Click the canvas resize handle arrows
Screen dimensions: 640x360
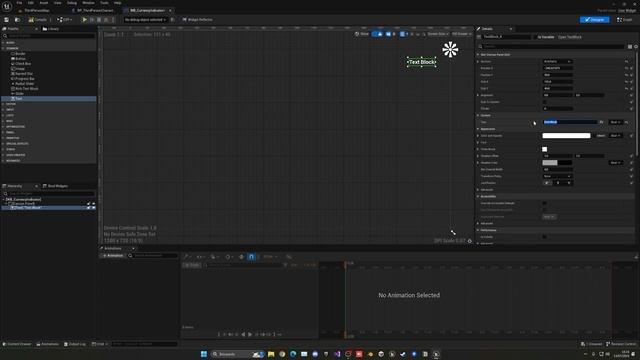coord(453,232)
